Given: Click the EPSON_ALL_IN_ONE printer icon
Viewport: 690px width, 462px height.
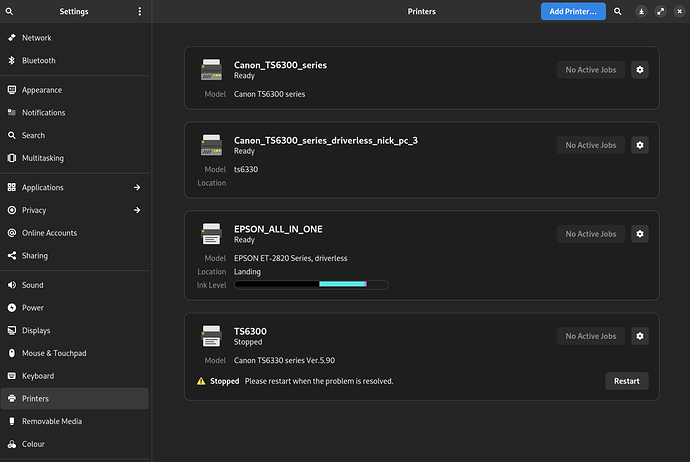Looking at the screenshot, I should click(211, 234).
